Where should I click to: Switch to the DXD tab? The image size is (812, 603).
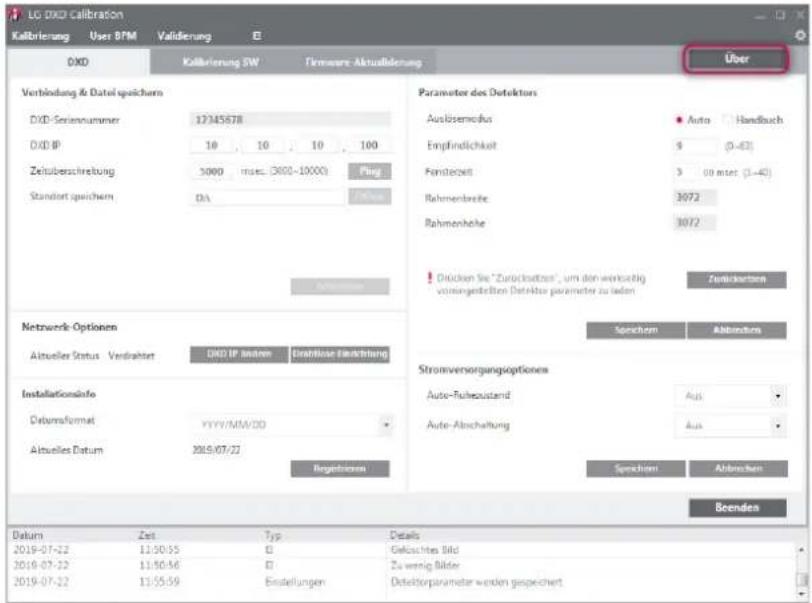coord(78,62)
